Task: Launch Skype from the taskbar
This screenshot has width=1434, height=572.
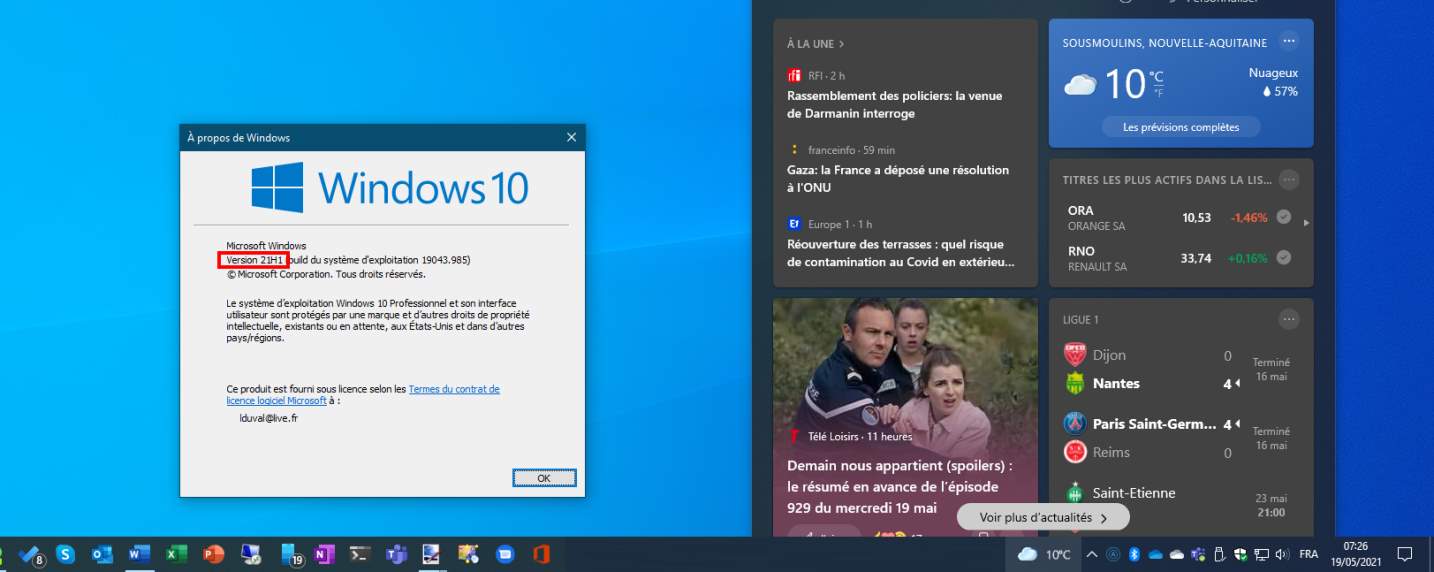Action: coord(66,554)
